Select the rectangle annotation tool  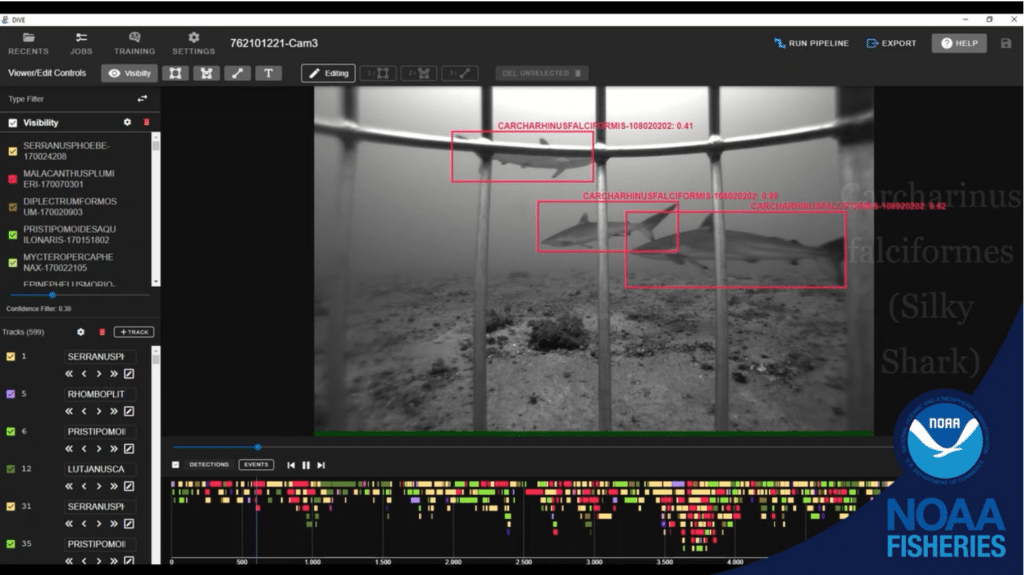point(176,73)
